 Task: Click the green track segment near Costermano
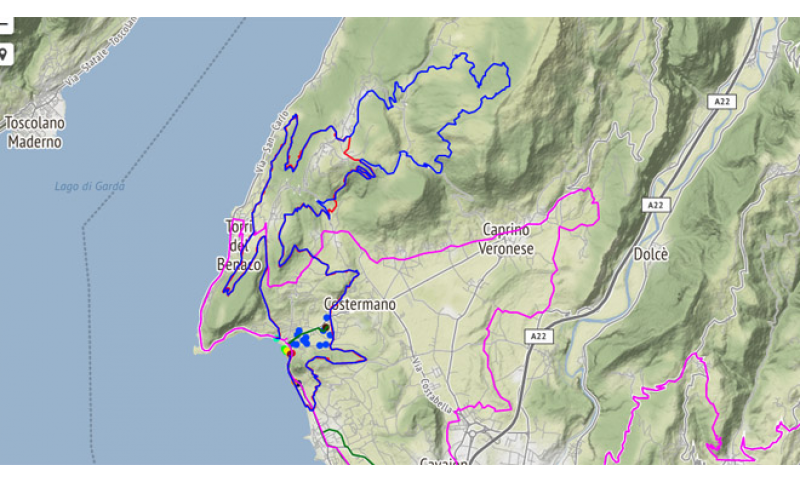click(305, 336)
